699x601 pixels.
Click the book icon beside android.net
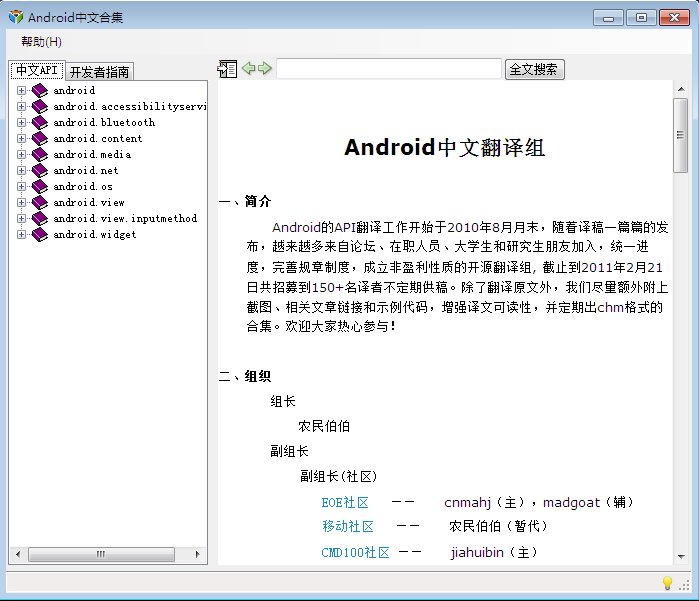40,170
